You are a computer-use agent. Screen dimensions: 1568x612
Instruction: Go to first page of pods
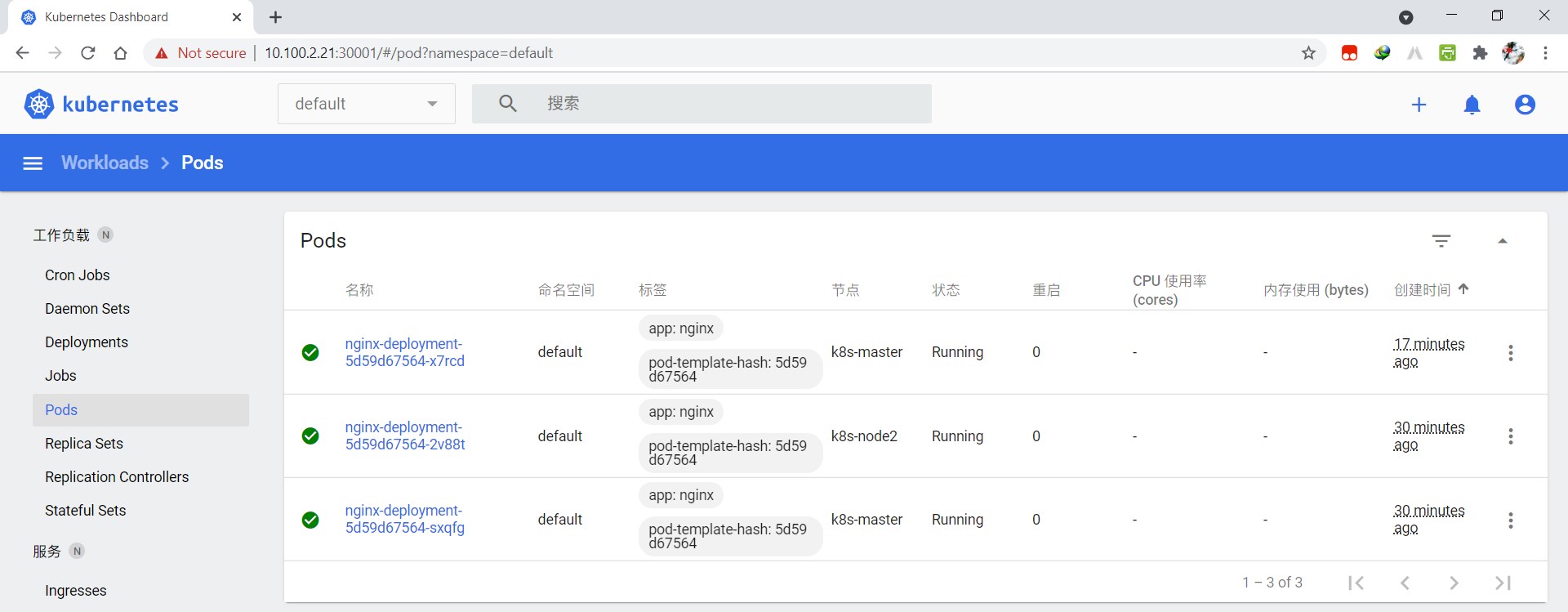pyautogui.click(x=1356, y=583)
